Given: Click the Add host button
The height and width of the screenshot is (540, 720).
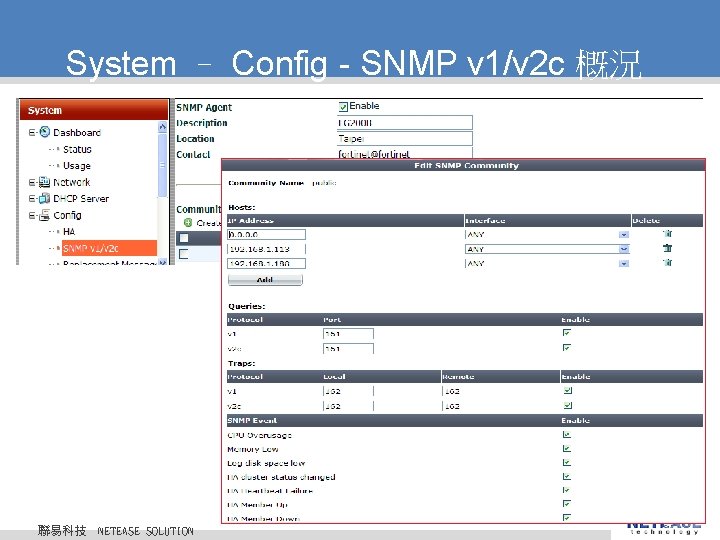Looking at the screenshot, I should pyautogui.click(x=265, y=280).
